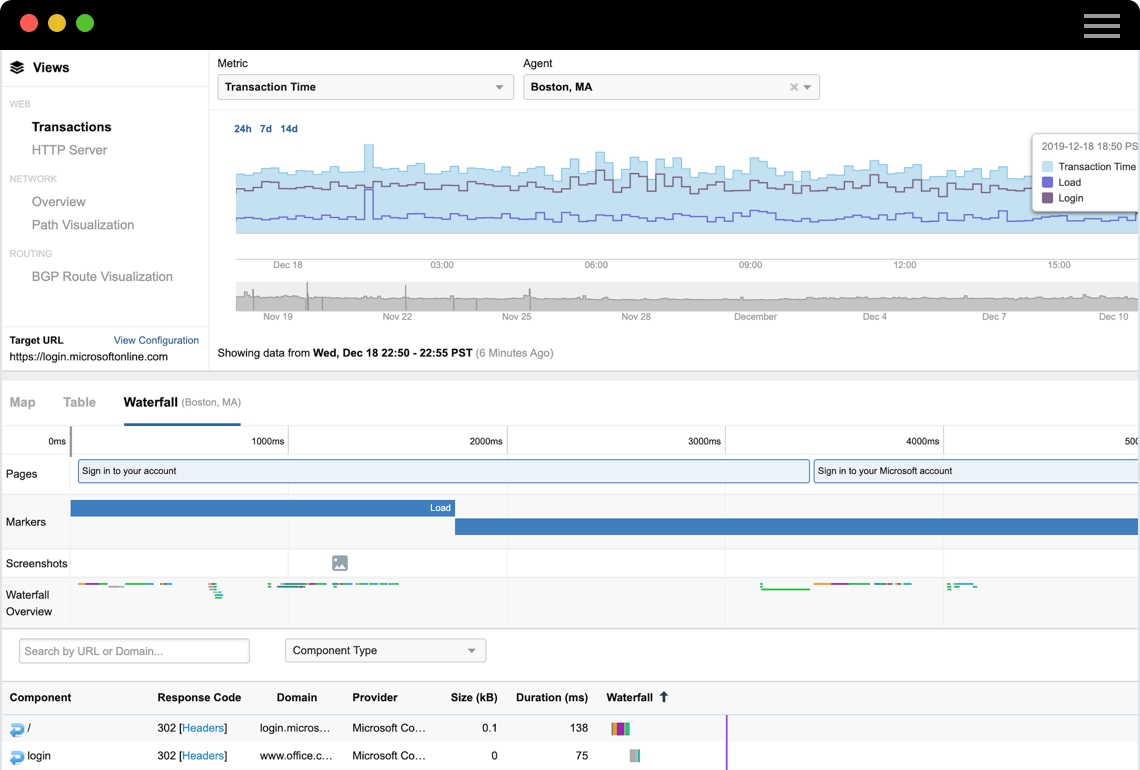This screenshot has width=1140, height=770.
Task: Clear the Boston, MA agent selection
Action: pos(794,87)
